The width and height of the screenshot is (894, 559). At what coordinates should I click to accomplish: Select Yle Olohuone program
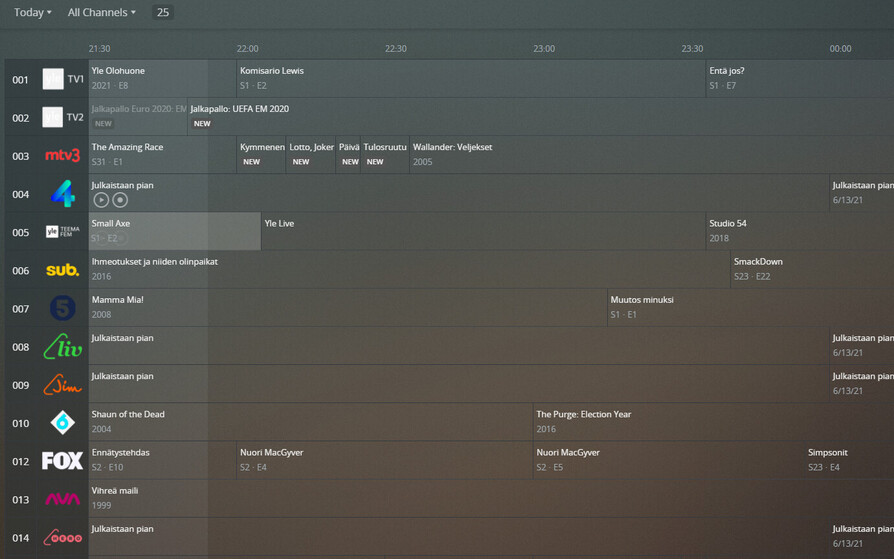tap(162, 79)
